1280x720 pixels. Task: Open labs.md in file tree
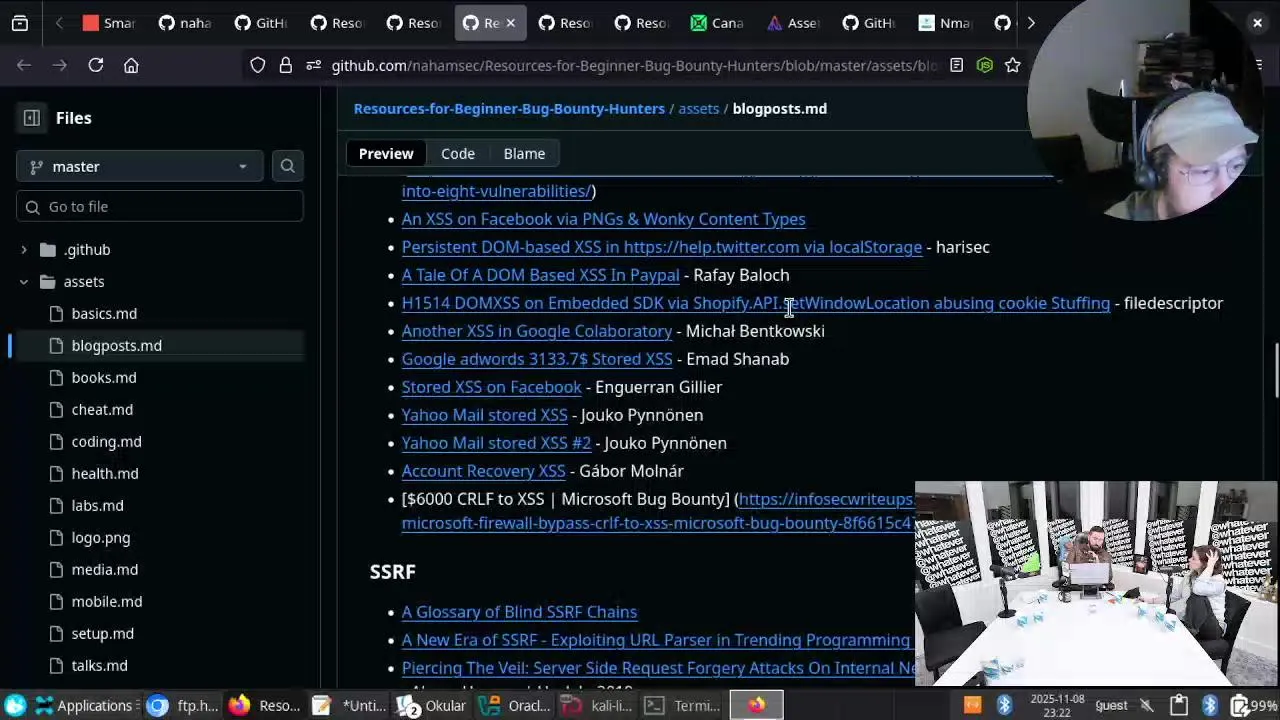pyautogui.click(x=97, y=506)
